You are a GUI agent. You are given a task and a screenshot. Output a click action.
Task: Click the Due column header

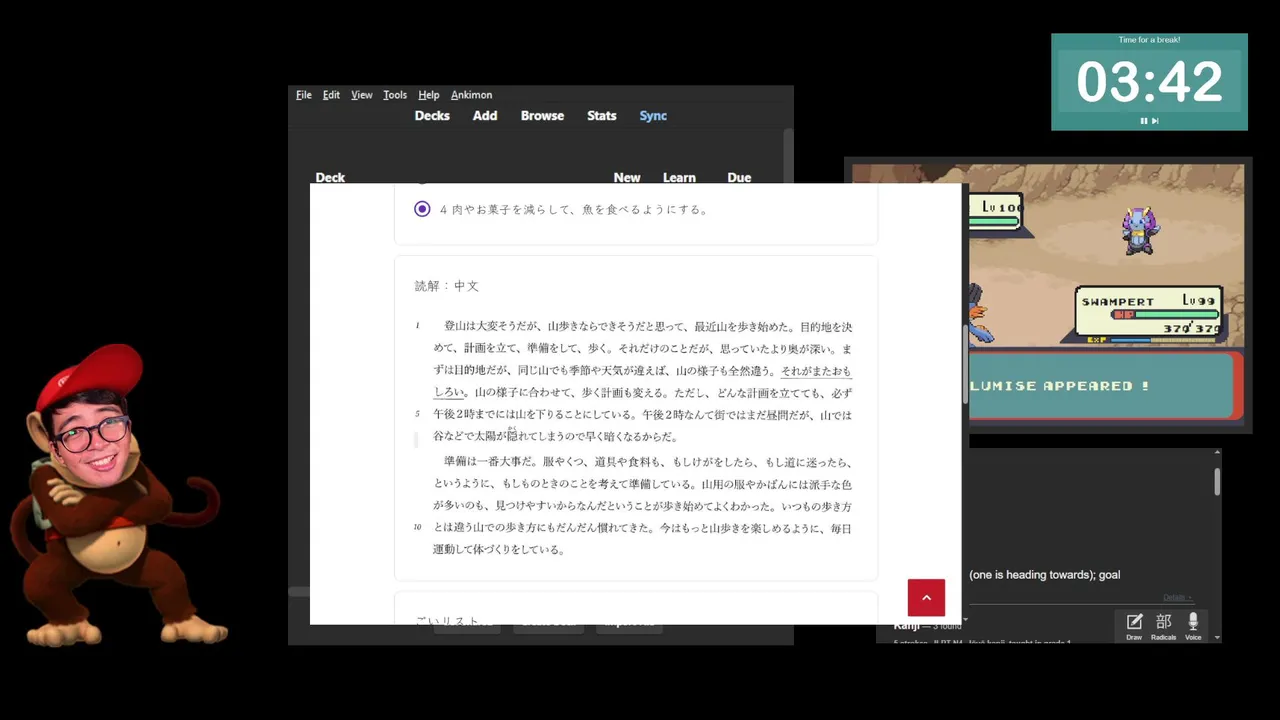pos(739,177)
